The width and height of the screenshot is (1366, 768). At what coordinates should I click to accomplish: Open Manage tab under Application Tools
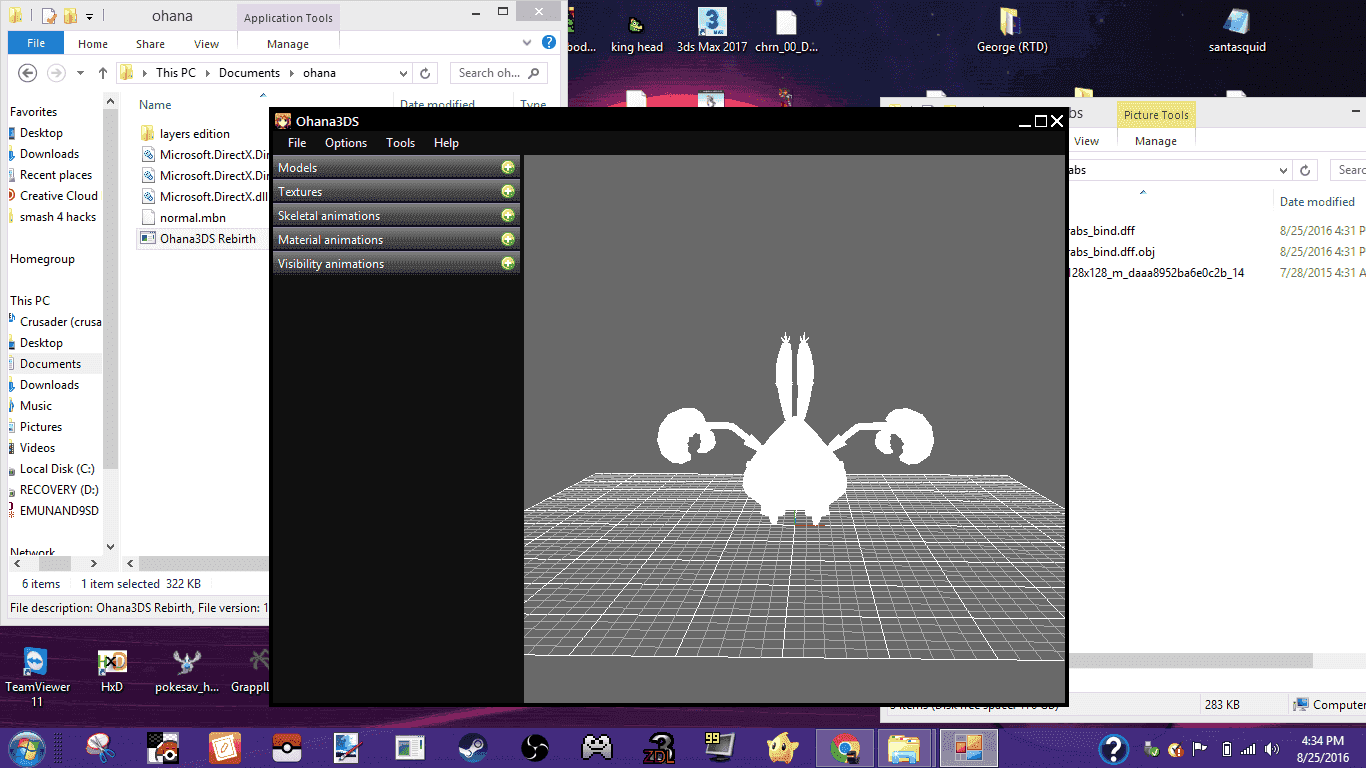[x=288, y=44]
